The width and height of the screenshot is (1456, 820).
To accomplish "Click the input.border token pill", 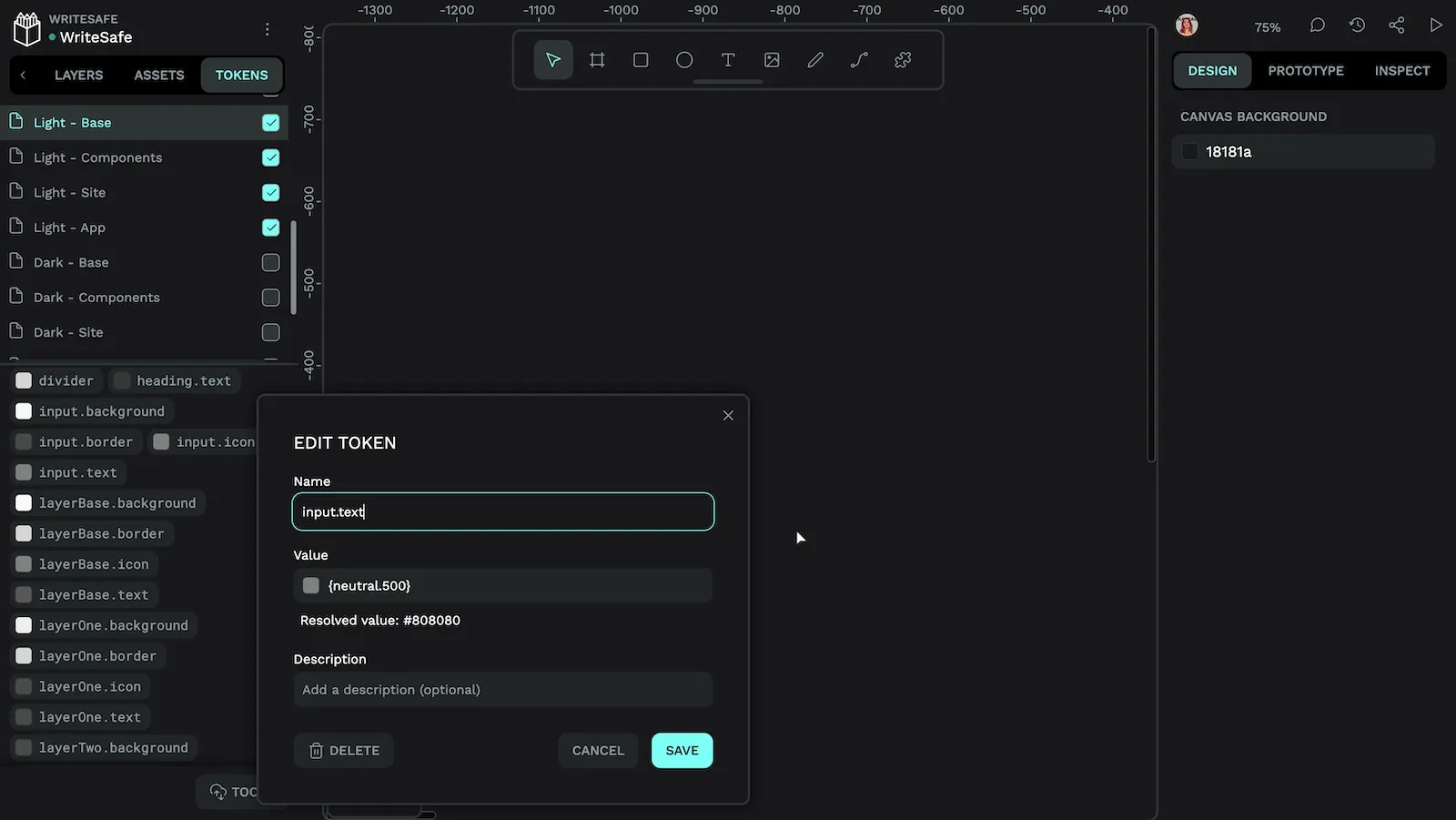I will pos(76,441).
